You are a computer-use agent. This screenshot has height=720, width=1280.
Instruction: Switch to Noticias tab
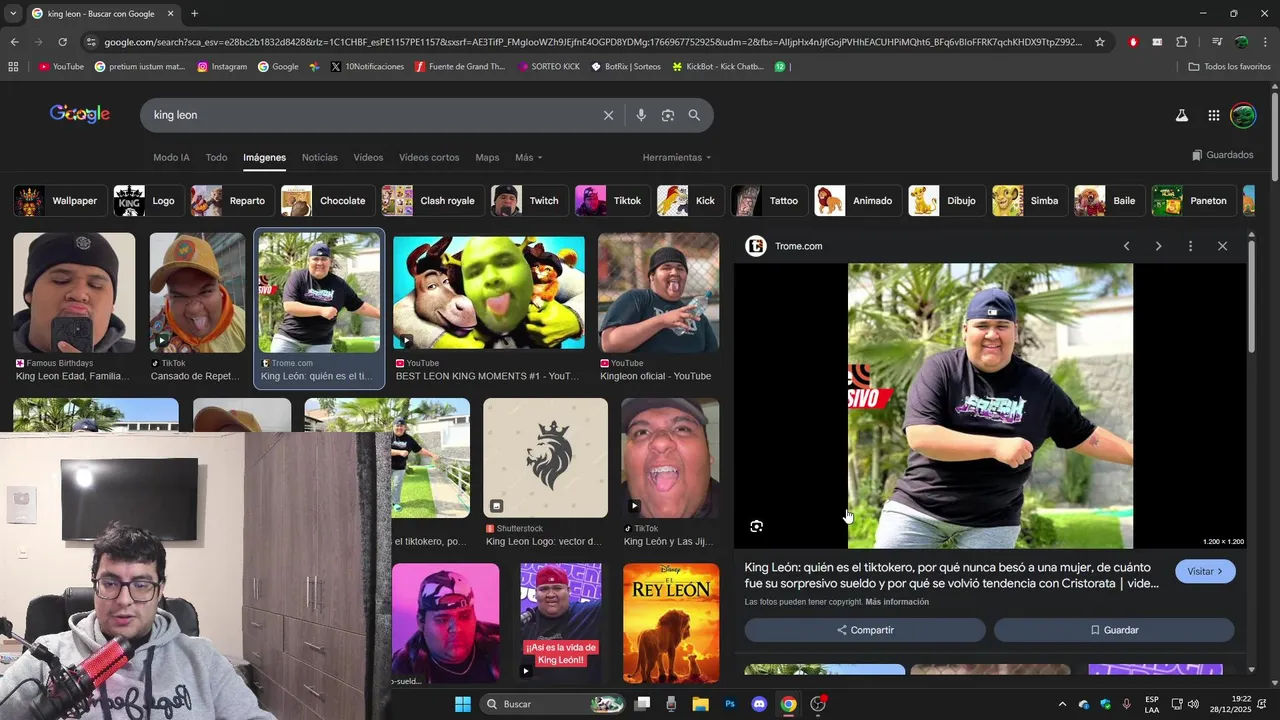point(320,157)
